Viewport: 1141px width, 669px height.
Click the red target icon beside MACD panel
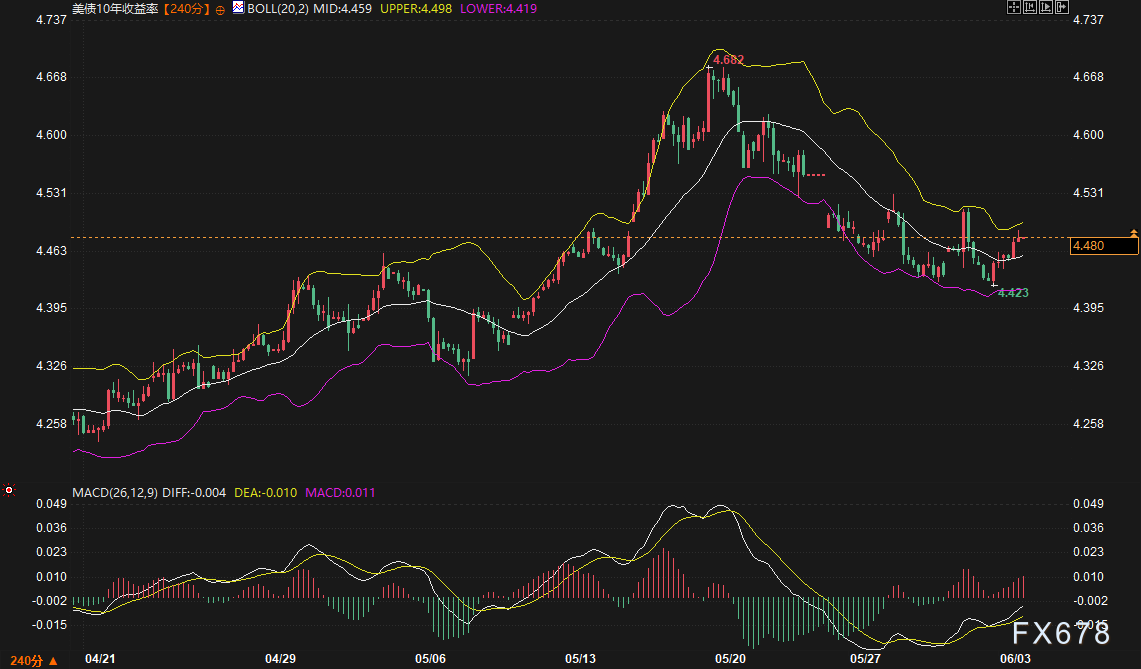click(x=9, y=490)
